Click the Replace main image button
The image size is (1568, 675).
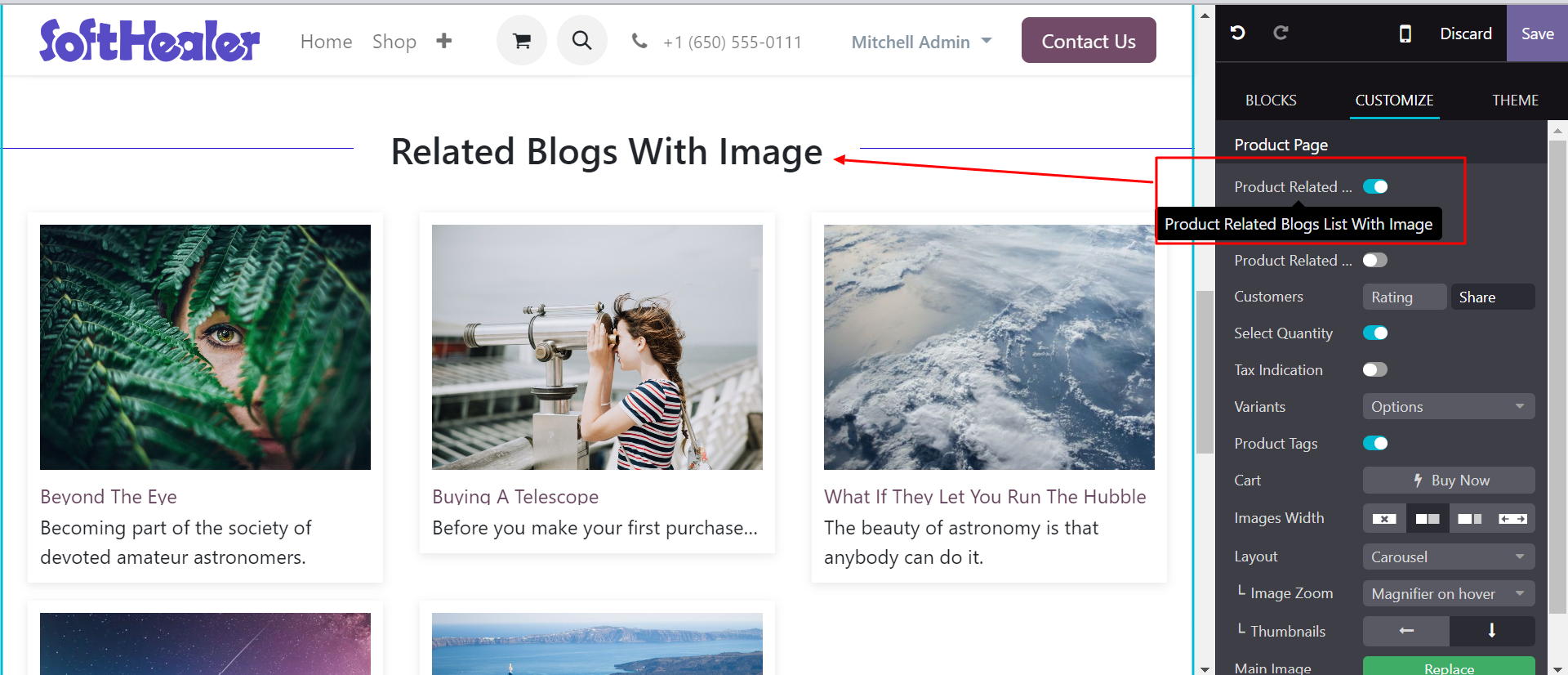pyautogui.click(x=1449, y=667)
